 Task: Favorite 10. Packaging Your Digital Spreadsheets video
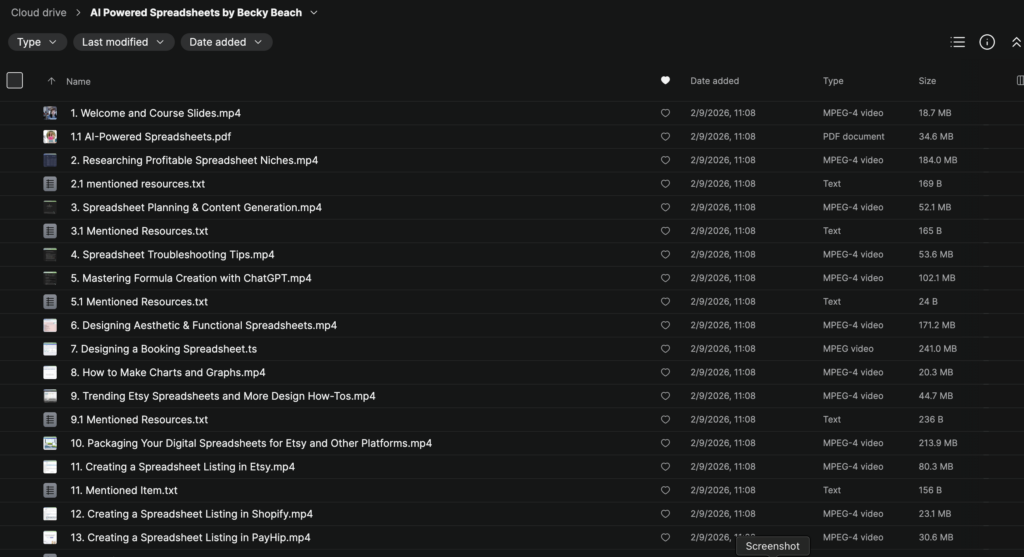pyautogui.click(x=665, y=443)
